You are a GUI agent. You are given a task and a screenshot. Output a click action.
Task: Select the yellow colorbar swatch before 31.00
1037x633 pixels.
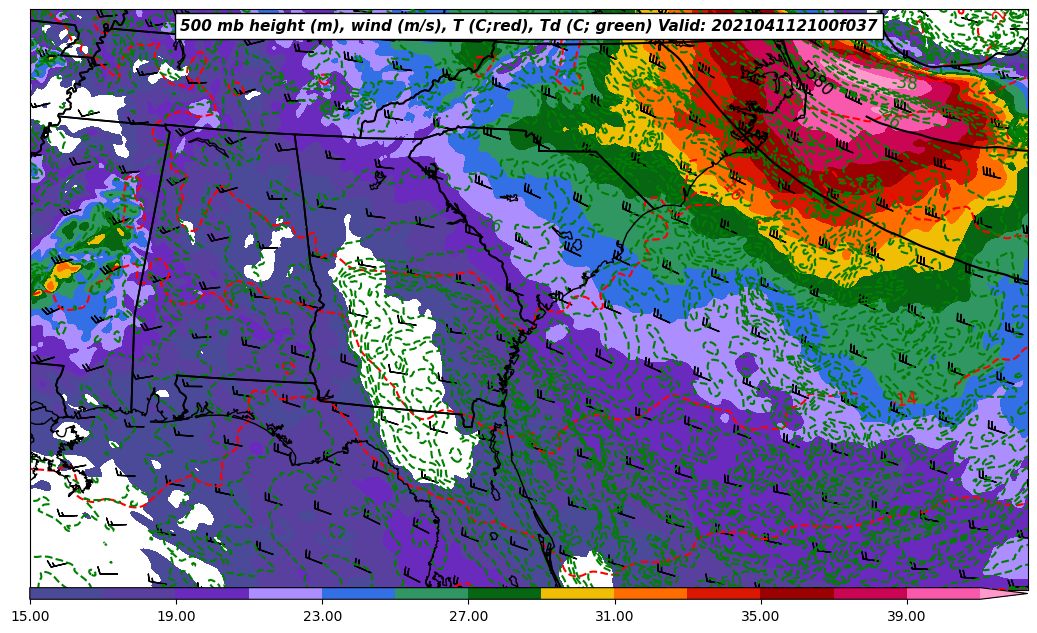point(578,593)
